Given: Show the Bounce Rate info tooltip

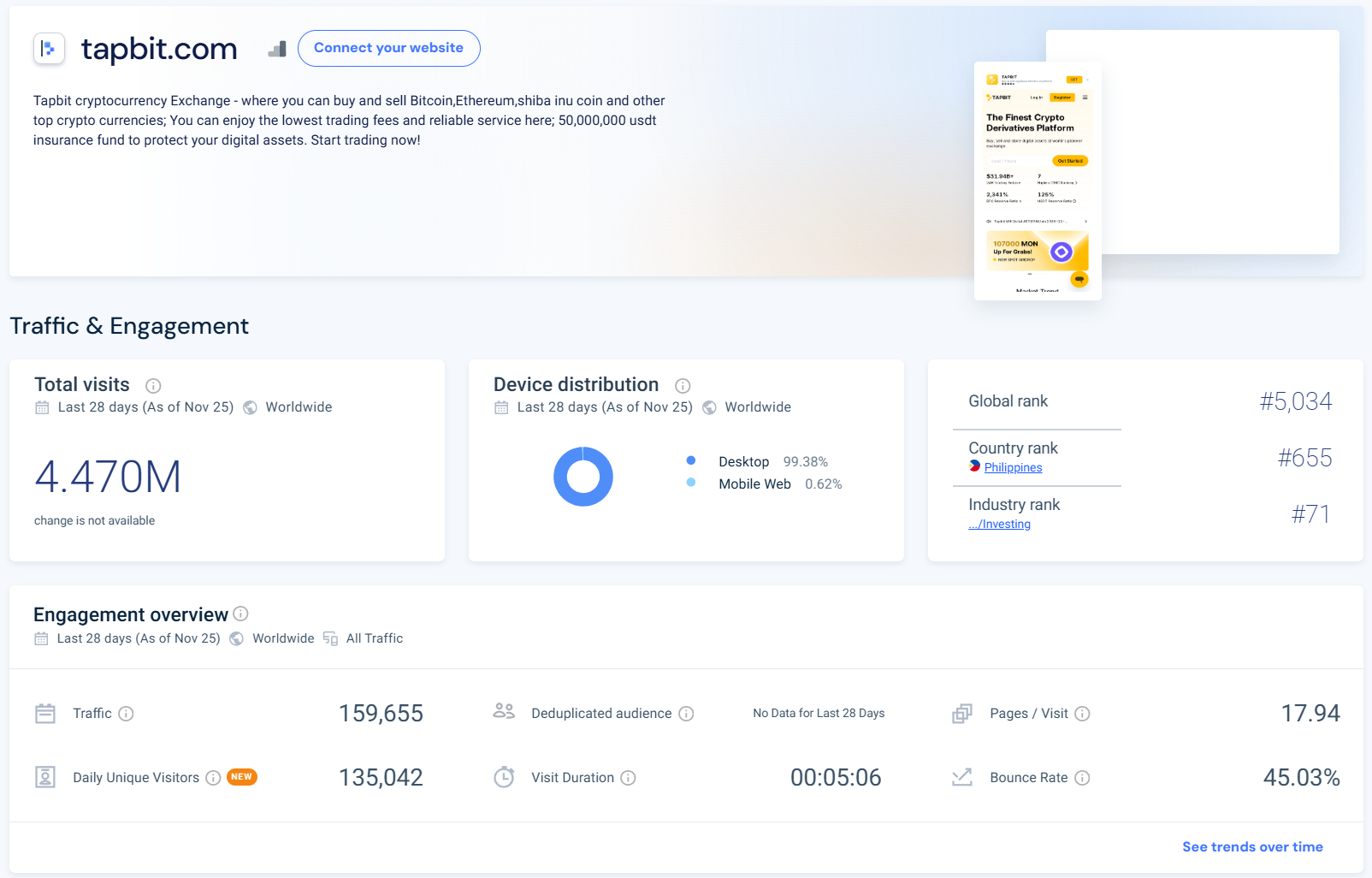Looking at the screenshot, I should click(x=1082, y=778).
